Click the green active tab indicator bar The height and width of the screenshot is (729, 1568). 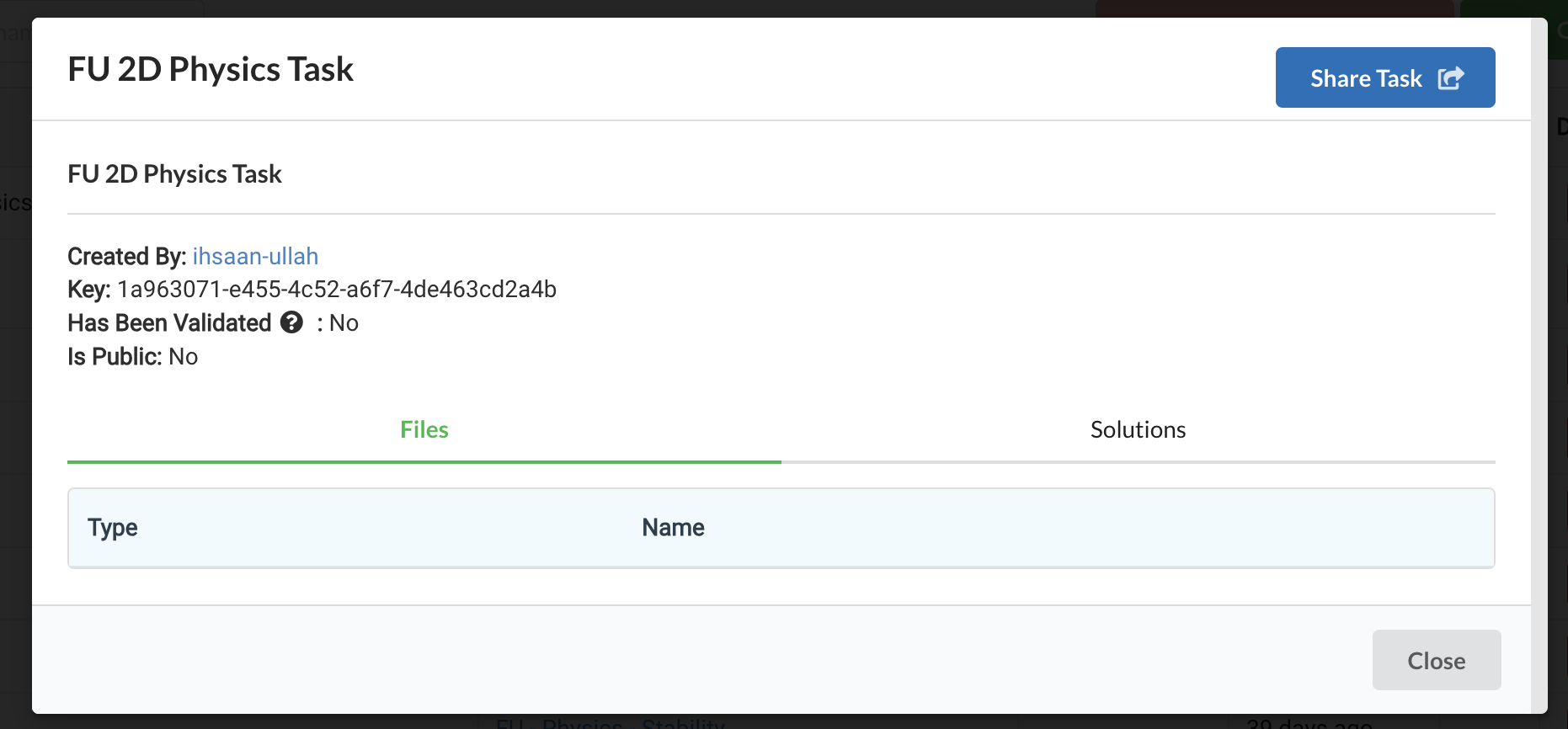coord(424,463)
